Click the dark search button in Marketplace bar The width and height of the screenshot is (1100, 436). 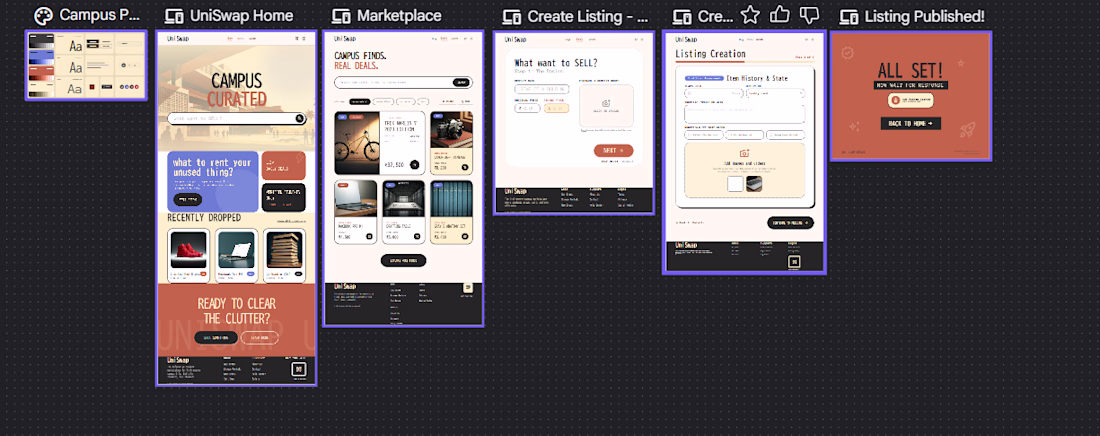[462, 82]
